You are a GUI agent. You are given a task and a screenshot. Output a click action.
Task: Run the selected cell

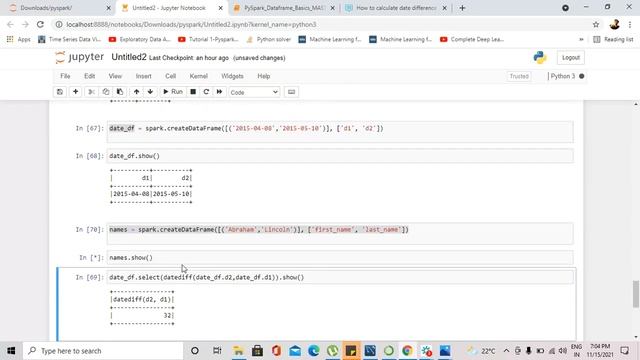coord(173,92)
